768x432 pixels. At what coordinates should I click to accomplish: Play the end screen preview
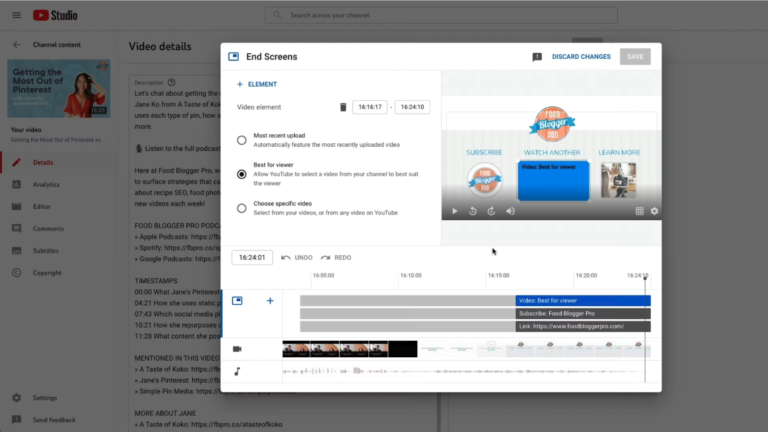coord(455,211)
